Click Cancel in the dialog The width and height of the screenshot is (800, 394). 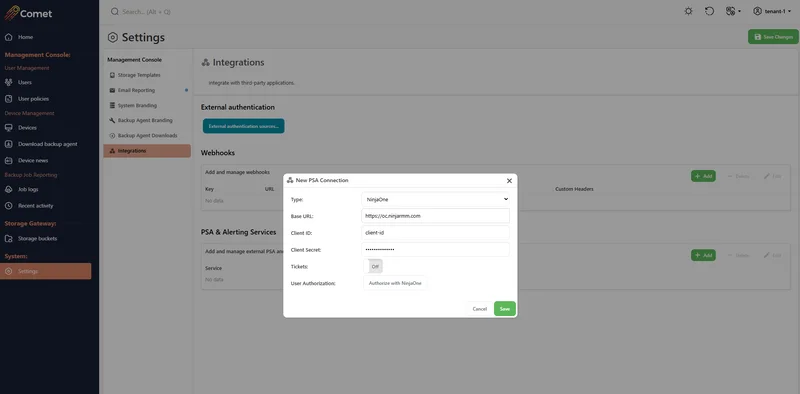point(480,309)
